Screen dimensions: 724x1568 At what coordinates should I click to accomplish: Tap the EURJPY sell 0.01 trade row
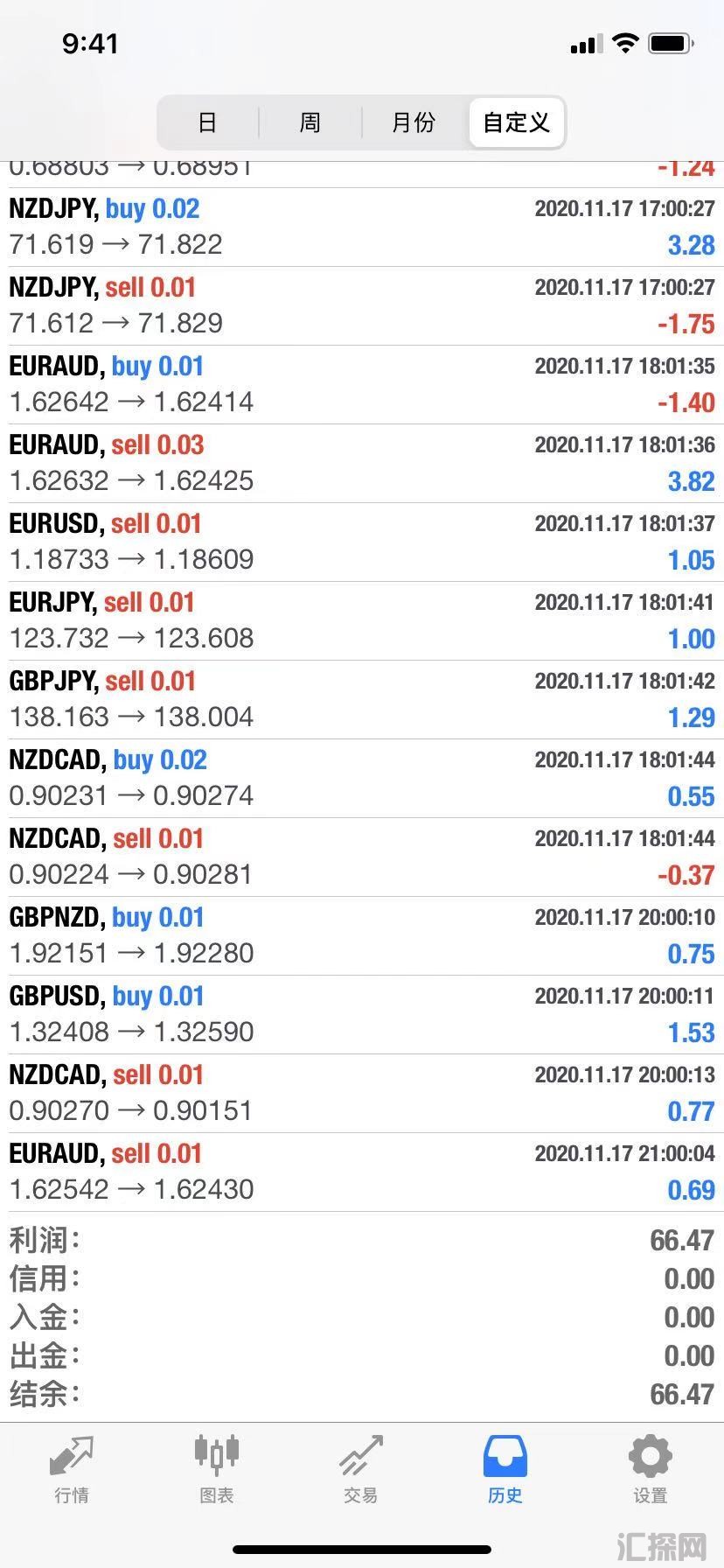click(362, 621)
